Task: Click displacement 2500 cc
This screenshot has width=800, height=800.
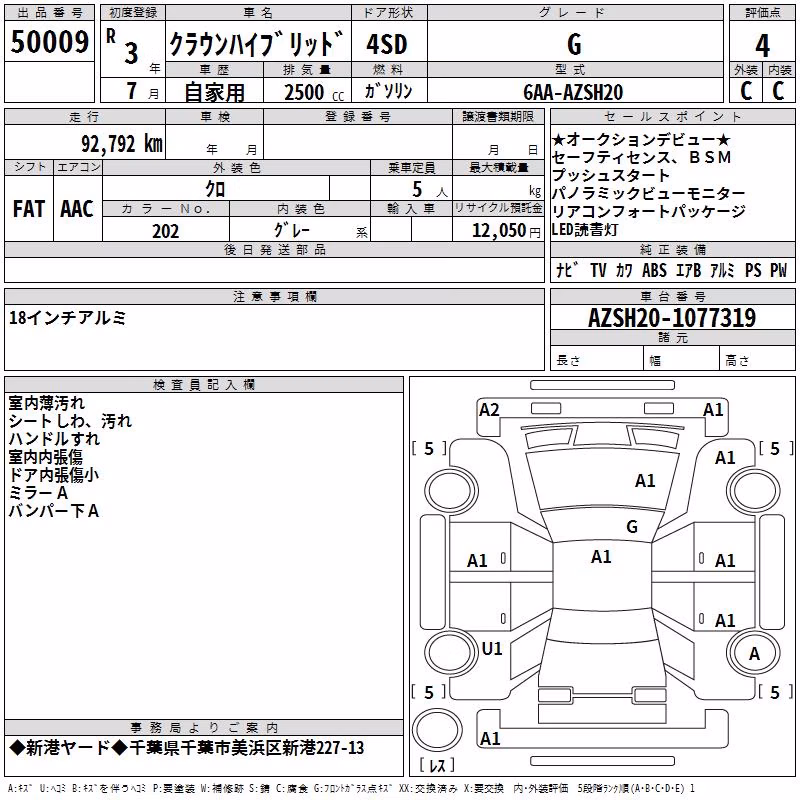Action: click(x=314, y=92)
